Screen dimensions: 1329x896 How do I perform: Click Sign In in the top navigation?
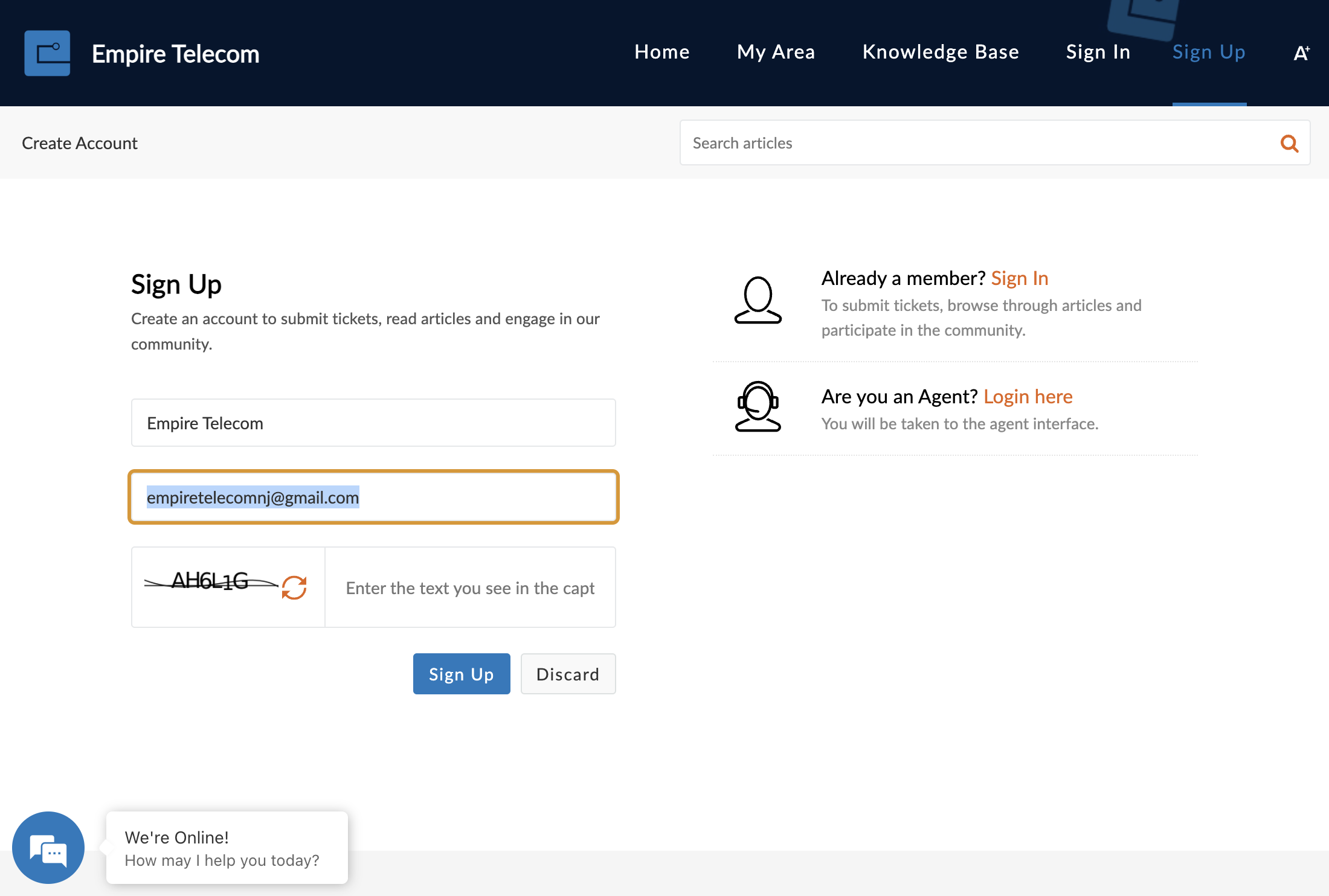(1098, 52)
